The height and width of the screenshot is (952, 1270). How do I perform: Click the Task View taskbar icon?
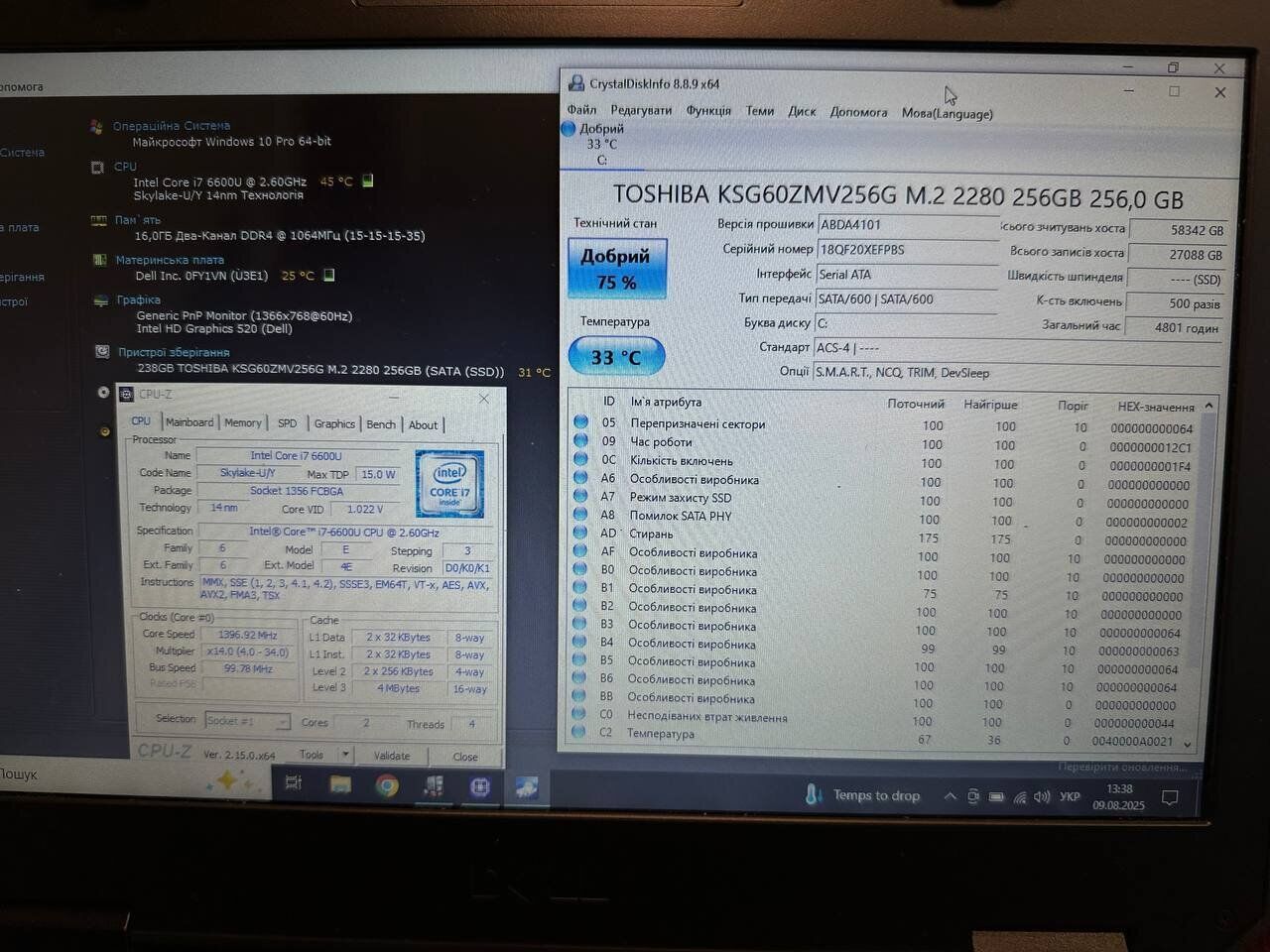293,783
